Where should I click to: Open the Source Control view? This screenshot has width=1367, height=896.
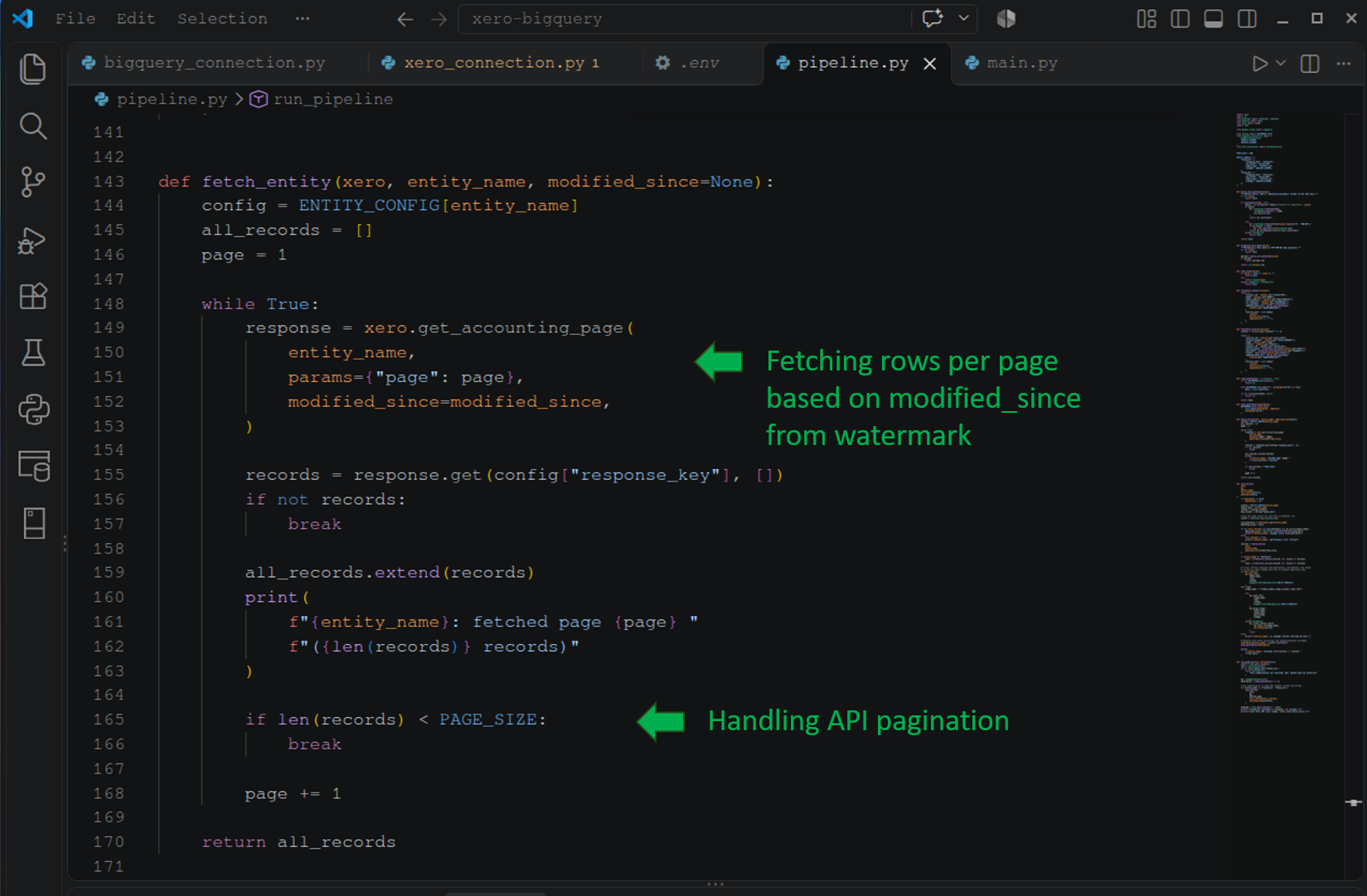[33, 182]
